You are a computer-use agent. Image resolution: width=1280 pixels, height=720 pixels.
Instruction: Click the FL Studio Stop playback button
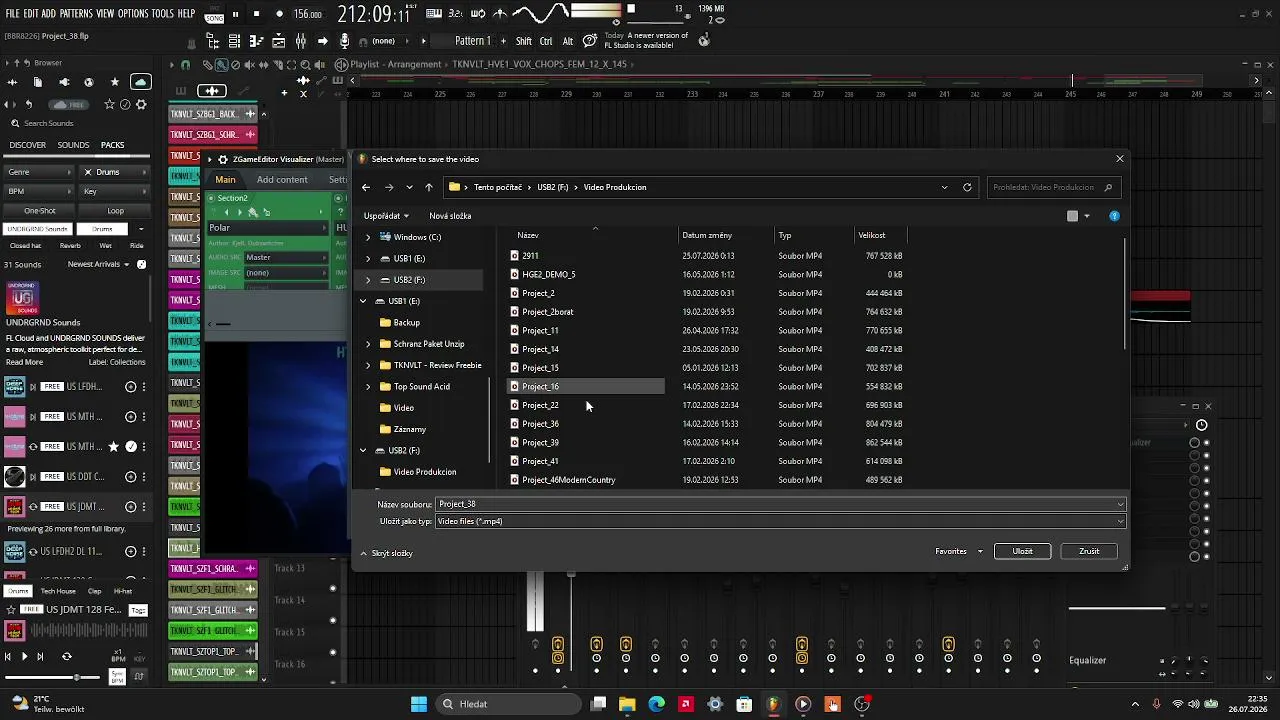click(x=256, y=14)
